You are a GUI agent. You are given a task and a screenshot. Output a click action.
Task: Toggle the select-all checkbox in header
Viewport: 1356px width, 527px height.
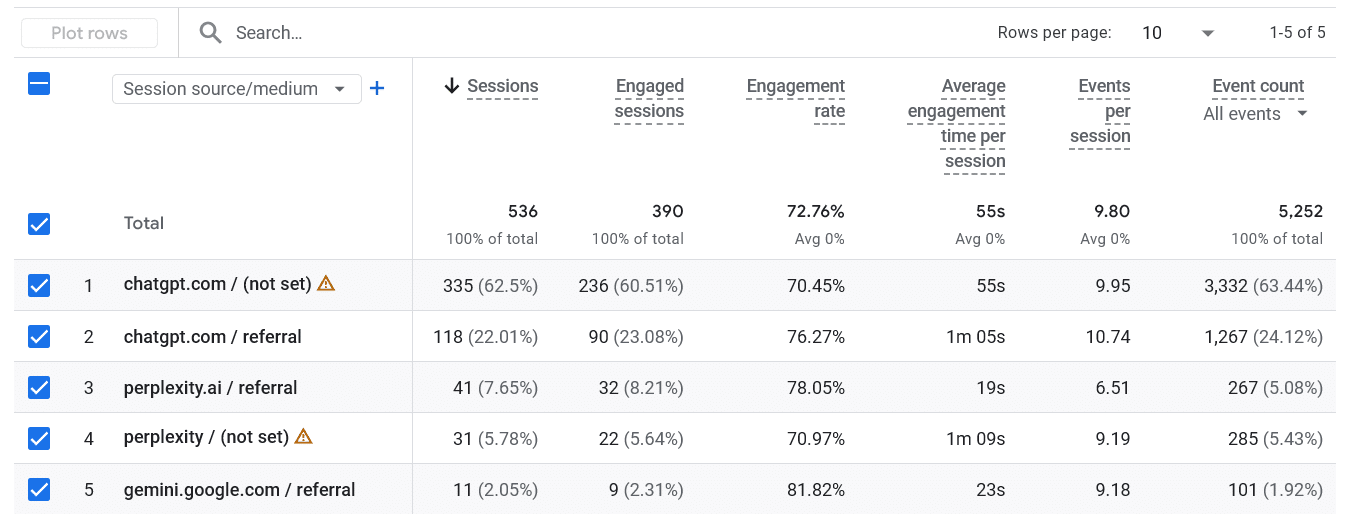39,85
